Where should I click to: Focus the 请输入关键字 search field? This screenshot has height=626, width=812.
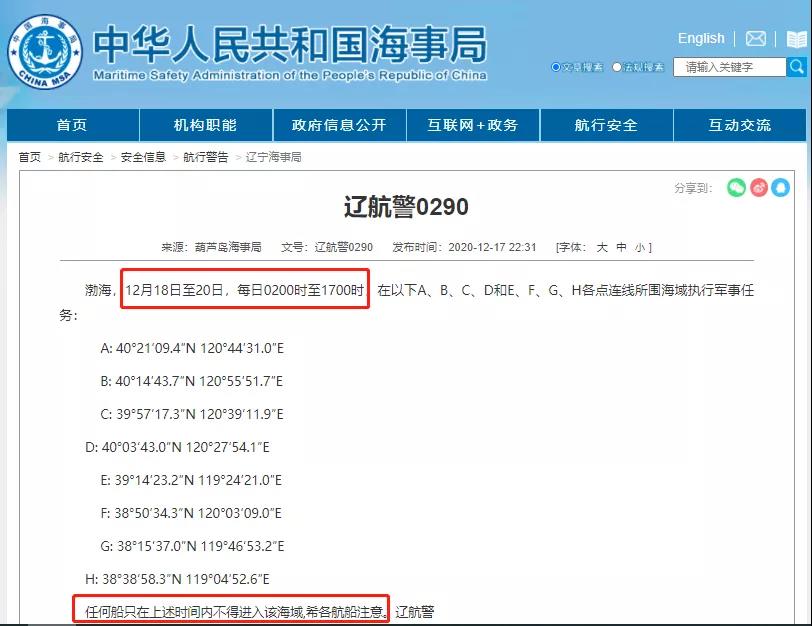point(729,67)
